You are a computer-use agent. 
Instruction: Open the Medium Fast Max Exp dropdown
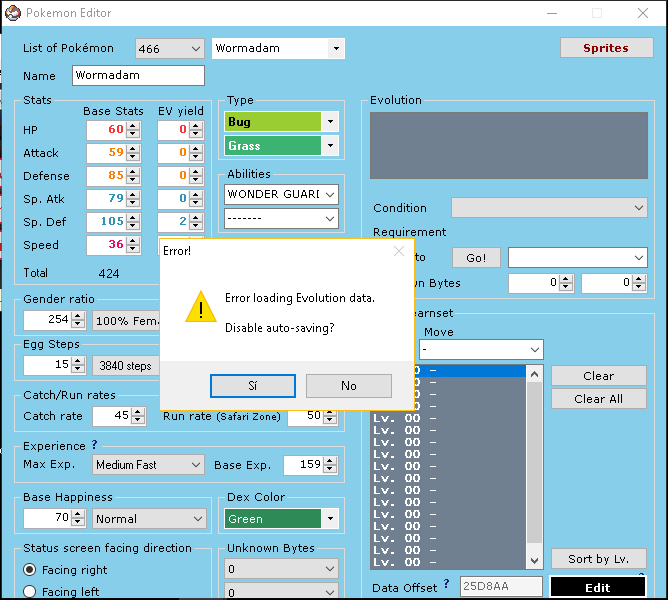click(194, 465)
